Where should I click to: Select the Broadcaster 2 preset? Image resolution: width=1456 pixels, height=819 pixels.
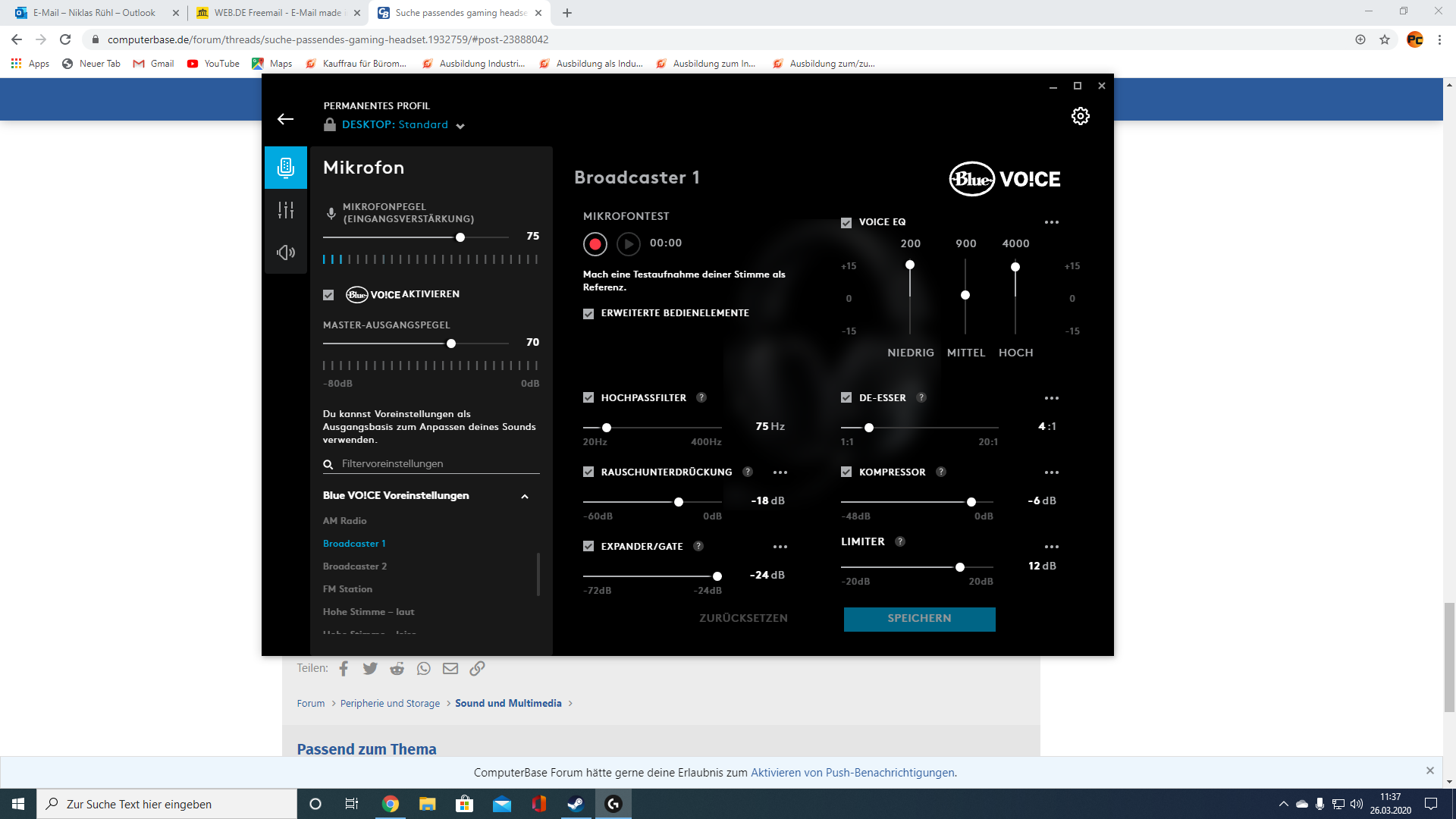tap(355, 566)
